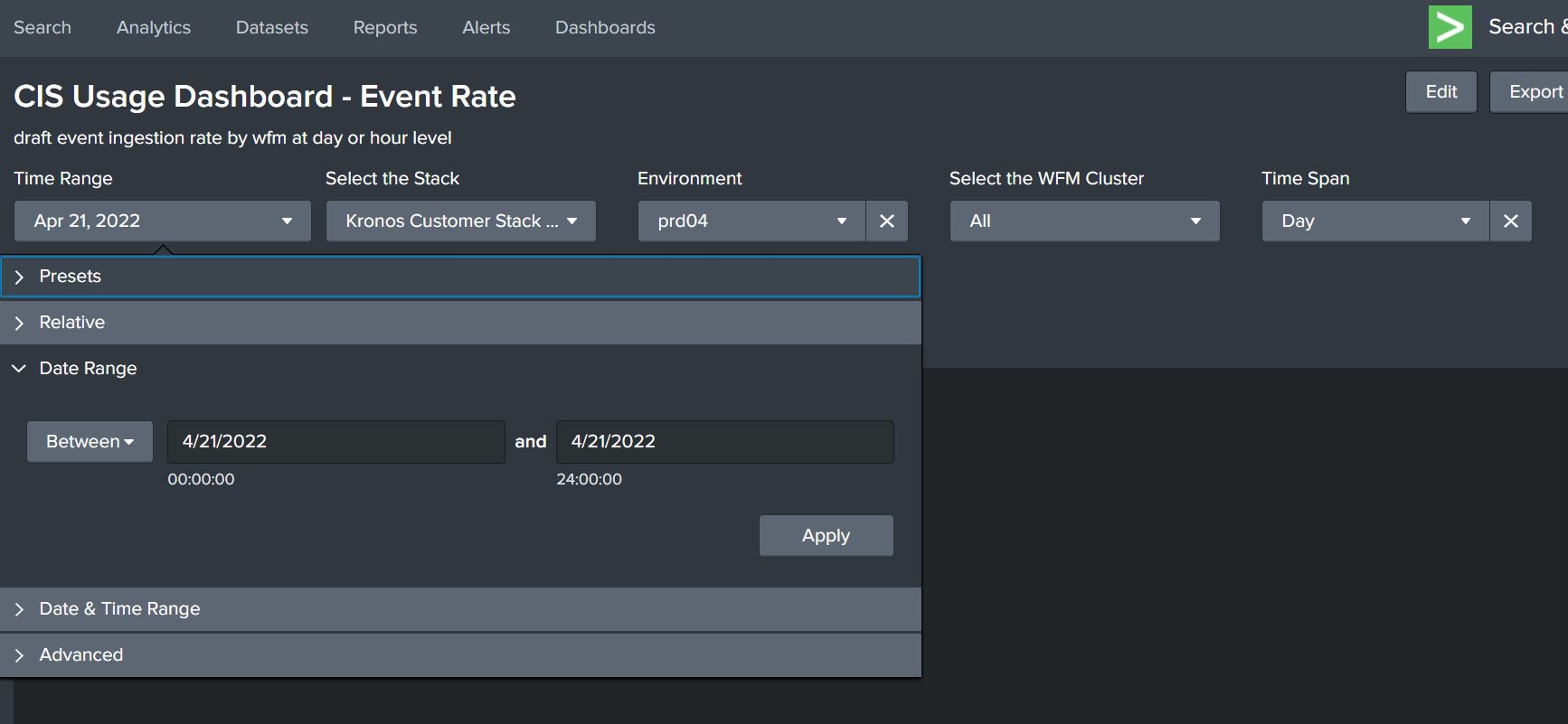Click the Apply button
The width and height of the screenshot is (1568, 724).
click(x=827, y=536)
